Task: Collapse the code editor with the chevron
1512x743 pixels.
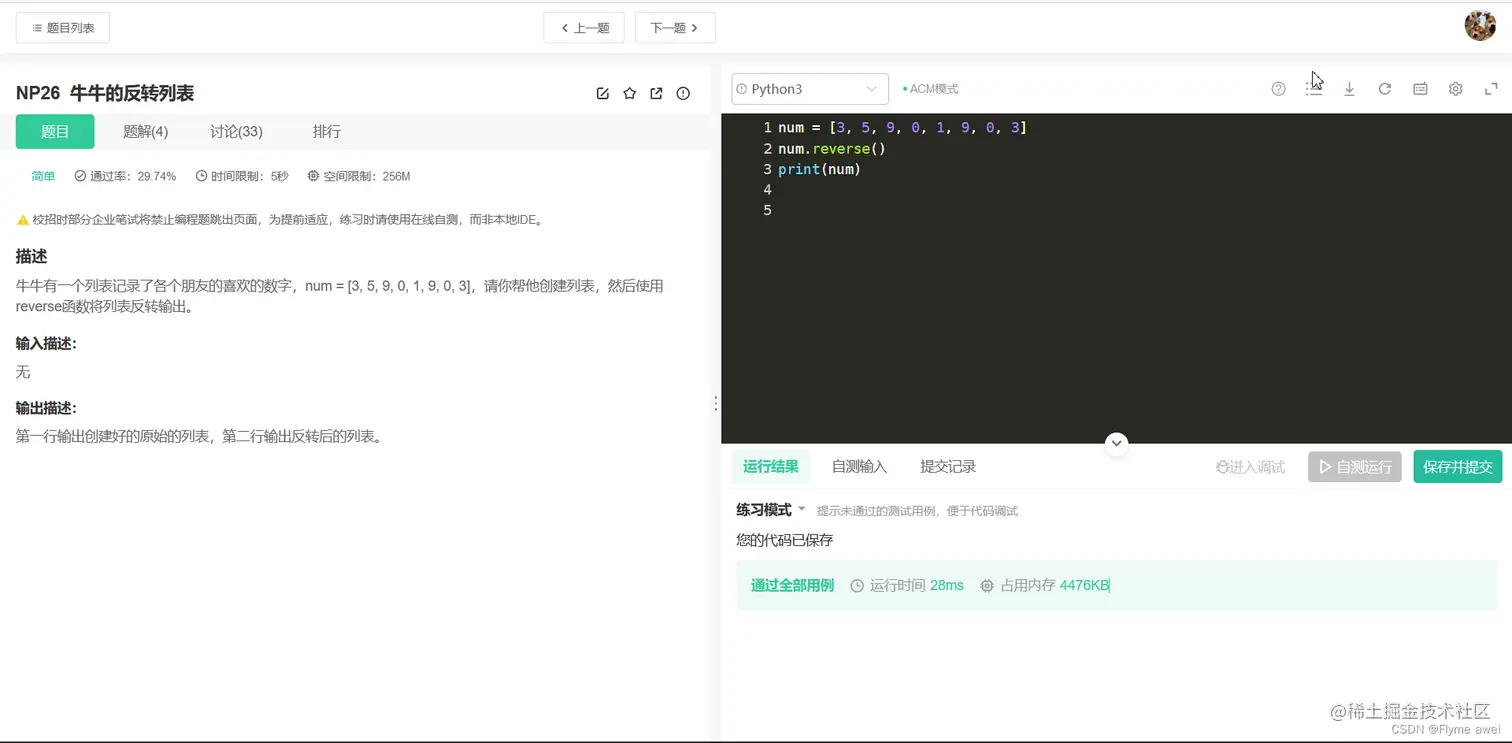Action: pyautogui.click(x=1116, y=443)
